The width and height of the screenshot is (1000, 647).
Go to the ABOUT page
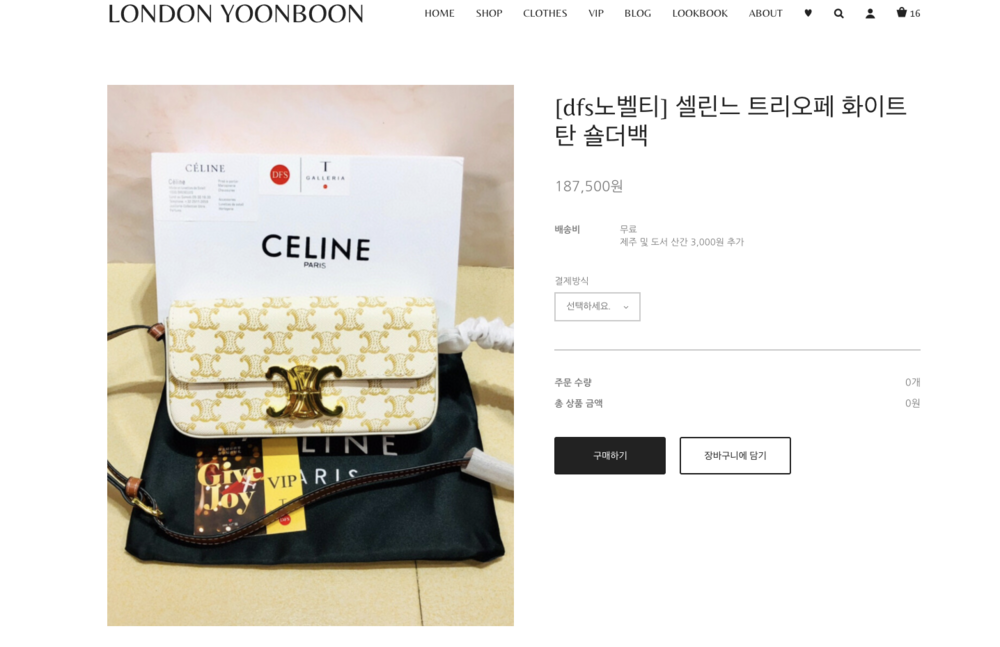pyautogui.click(x=765, y=13)
